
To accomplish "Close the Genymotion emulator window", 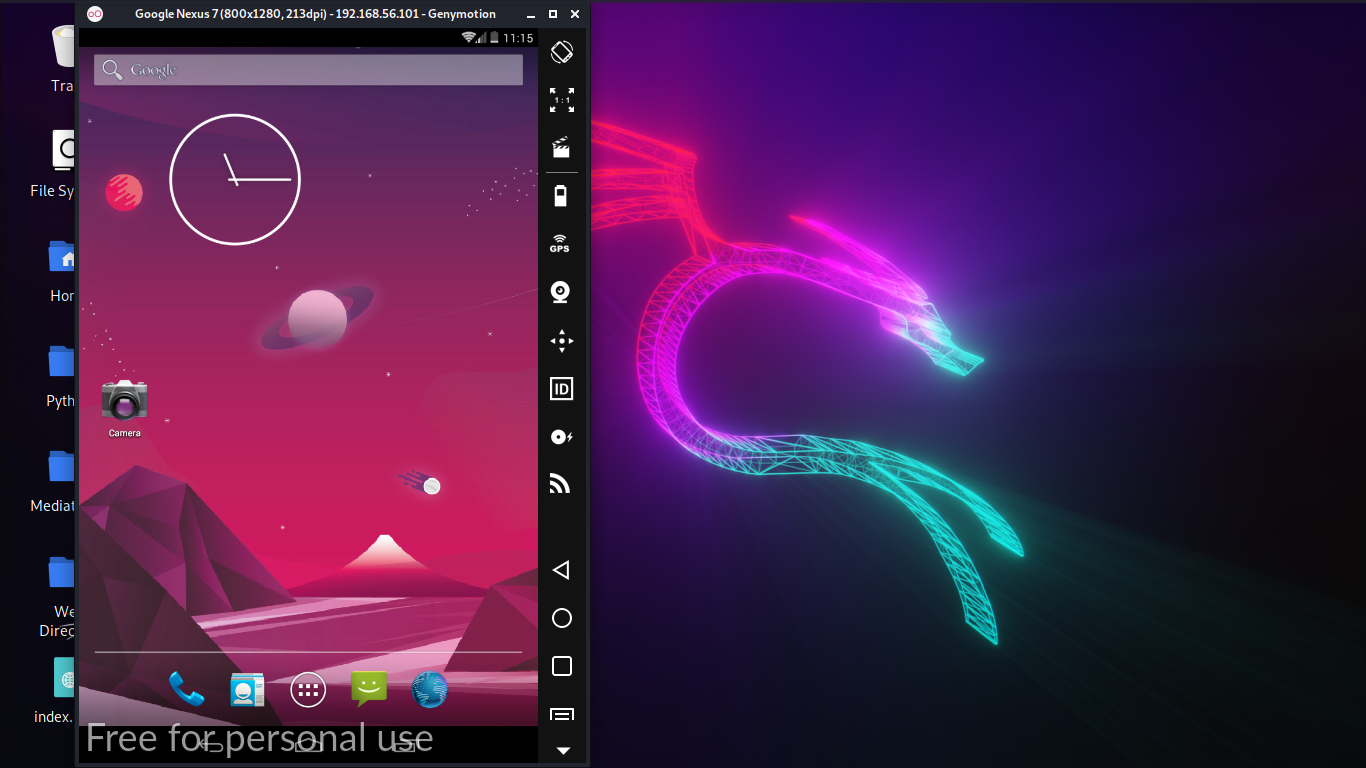I will [x=574, y=14].
